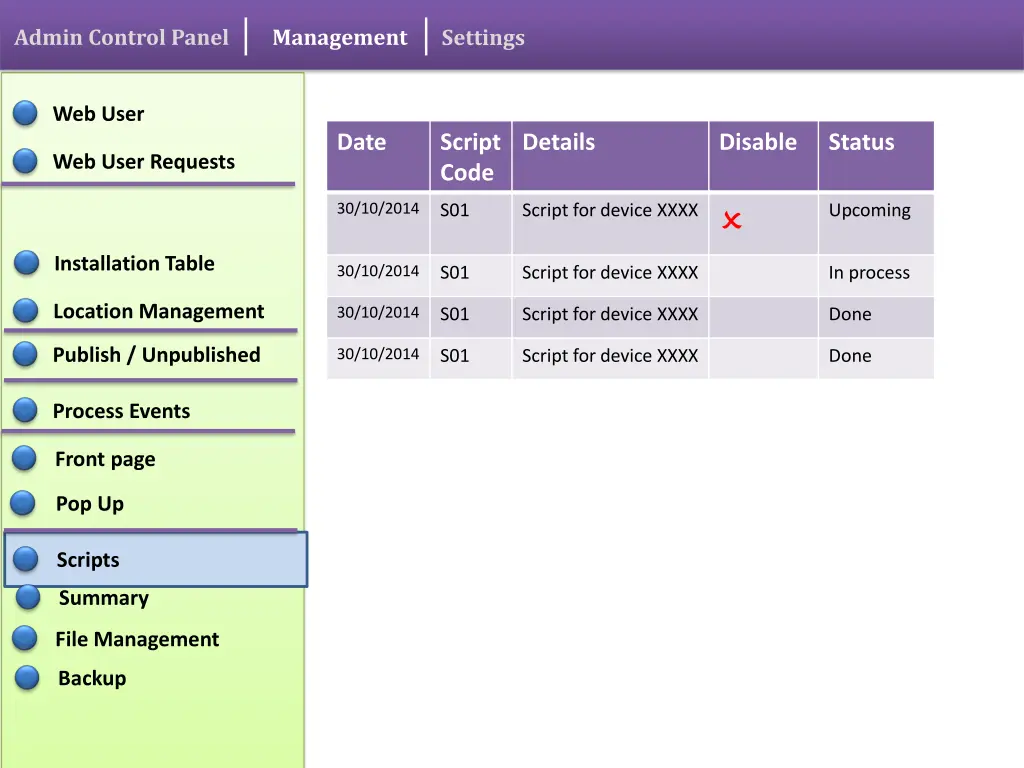Viewport: 1024px width, 768px height.
Task: Select the Scripts sidebar item
Action: [x=88, y=560]
